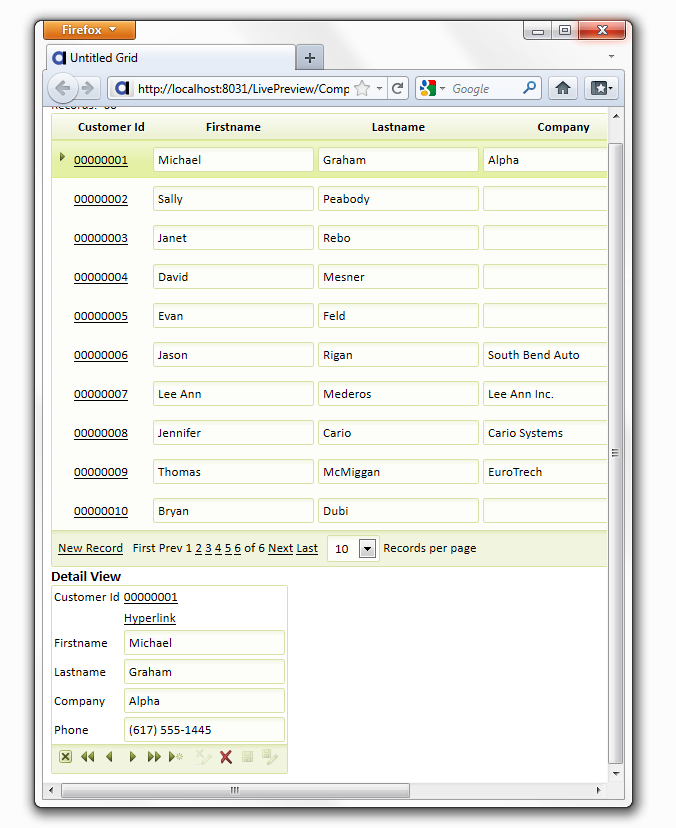
Task: Click the Firstname field containing Sally
Action: point(233,199)
